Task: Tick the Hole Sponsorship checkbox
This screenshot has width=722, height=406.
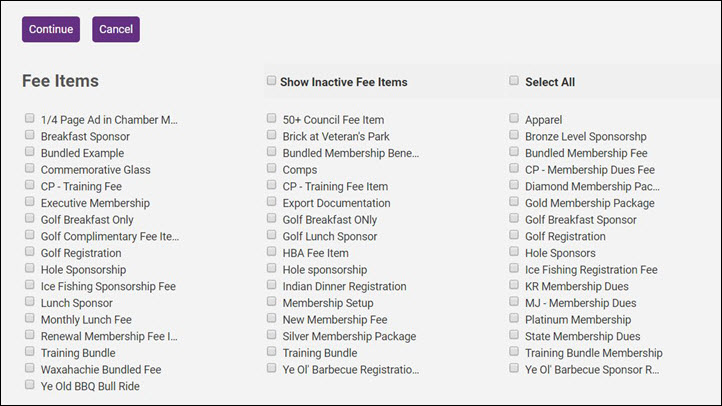Action: (30, 269)
